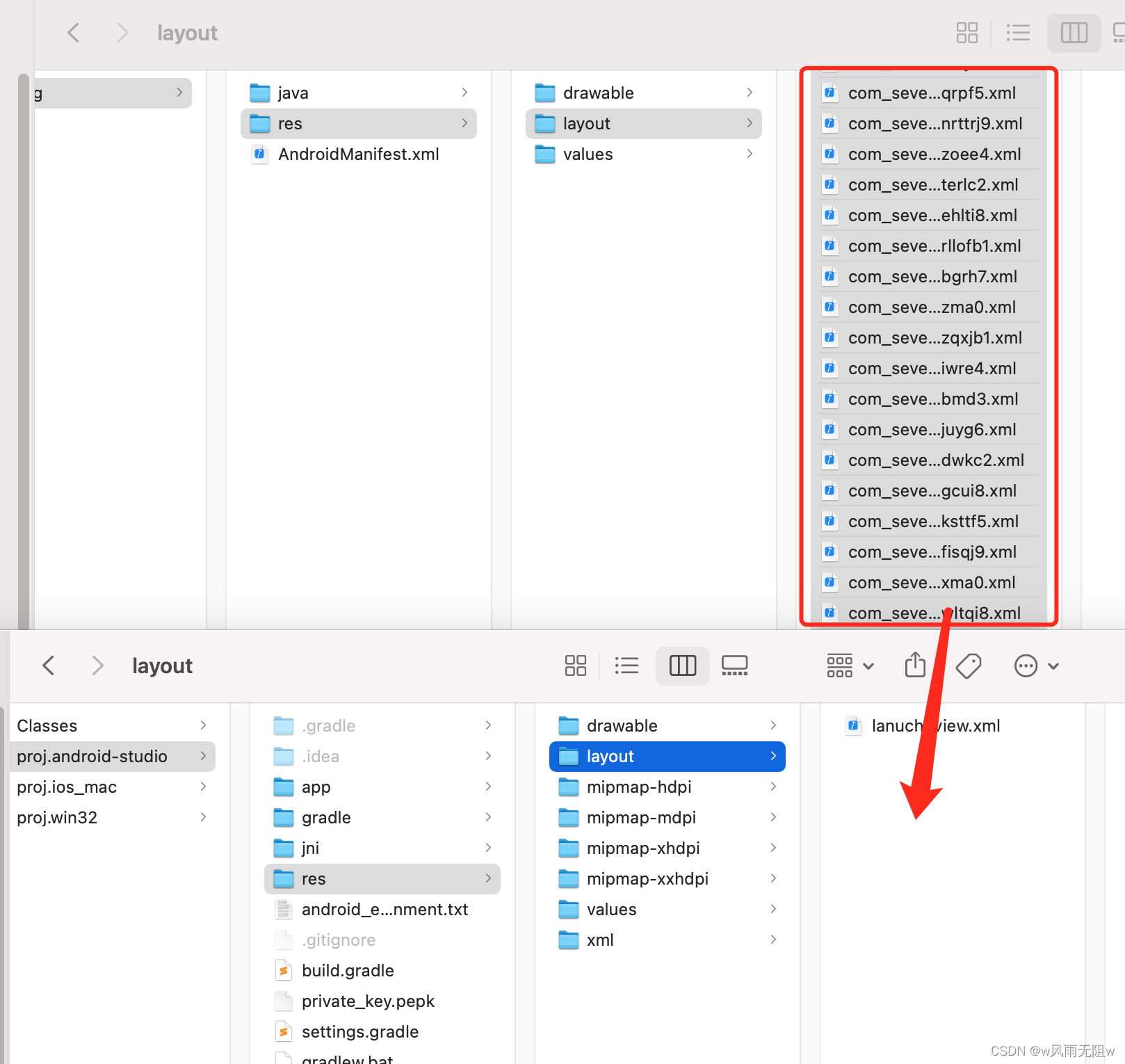The width and height of the screenshot is (1125, 1064).
Task: Select AndroidManifest.xml file
Action: tap(359, 154)
